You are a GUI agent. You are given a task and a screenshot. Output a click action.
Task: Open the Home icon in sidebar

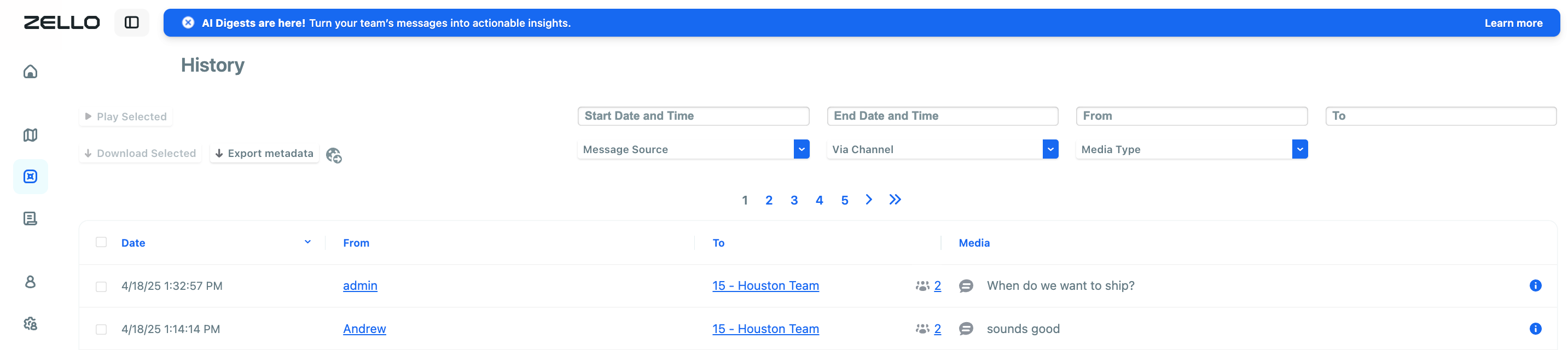pos(31,72)
